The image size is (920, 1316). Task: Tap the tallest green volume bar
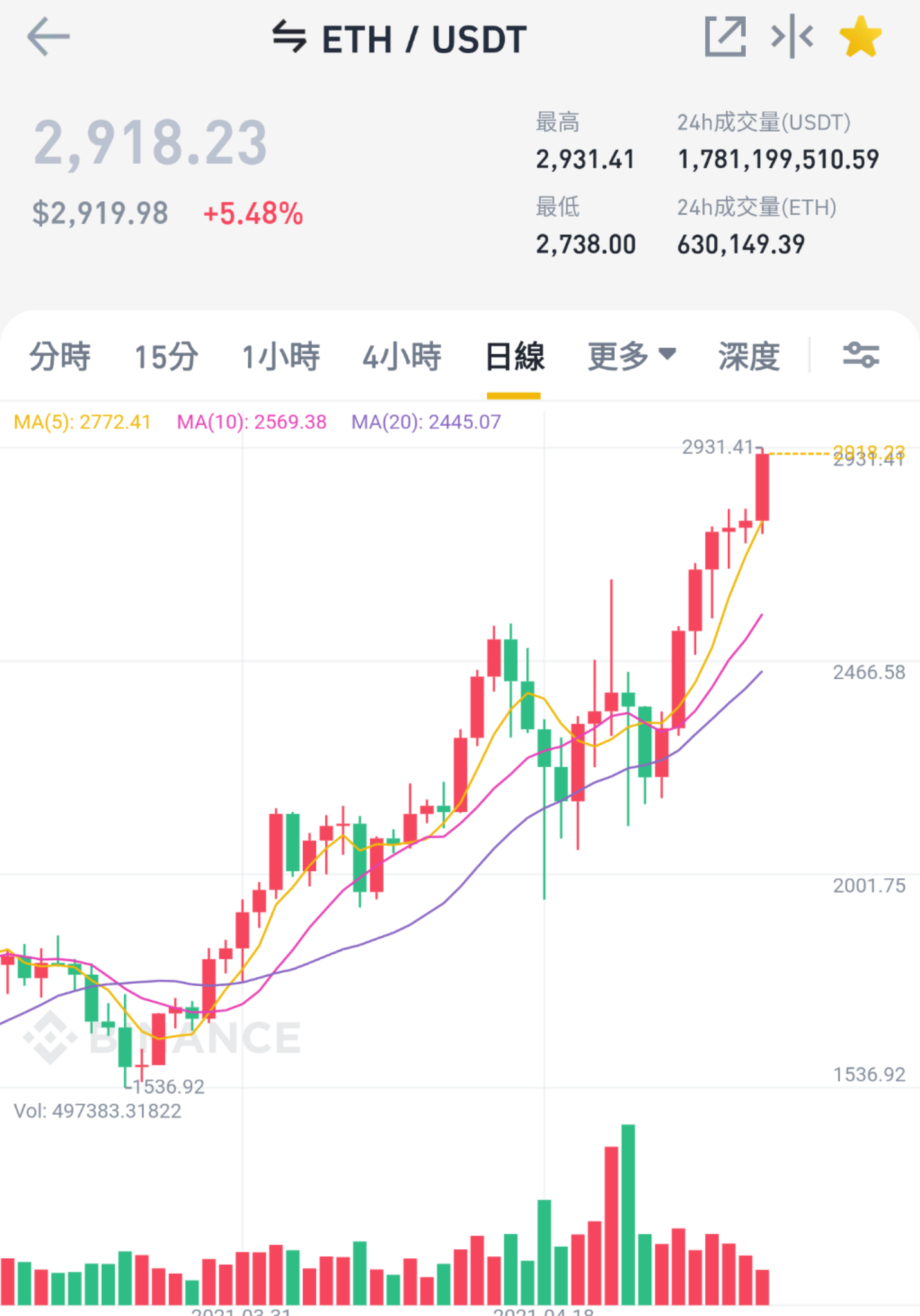coord(628,1214)
